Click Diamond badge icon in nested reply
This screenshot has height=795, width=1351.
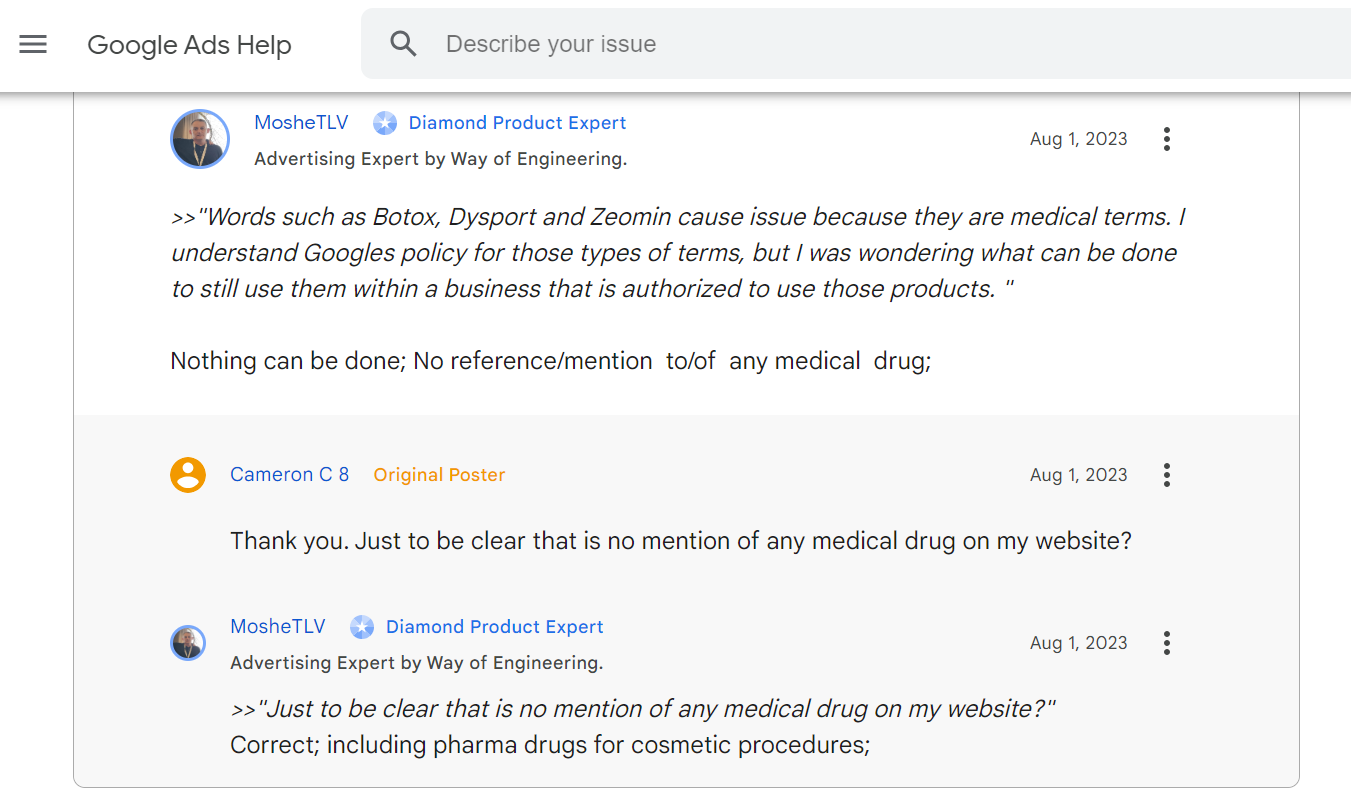pyautogui.click(x=362, y=627)
